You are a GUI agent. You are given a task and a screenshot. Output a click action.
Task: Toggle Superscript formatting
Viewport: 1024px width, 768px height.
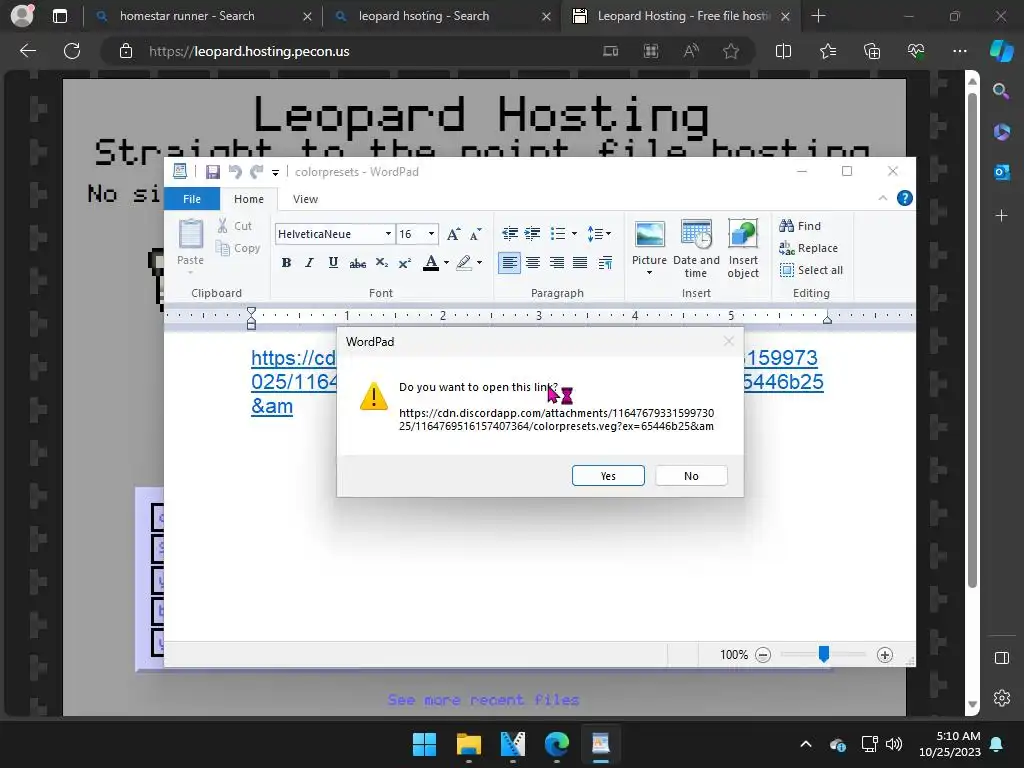tap(405, 263)
